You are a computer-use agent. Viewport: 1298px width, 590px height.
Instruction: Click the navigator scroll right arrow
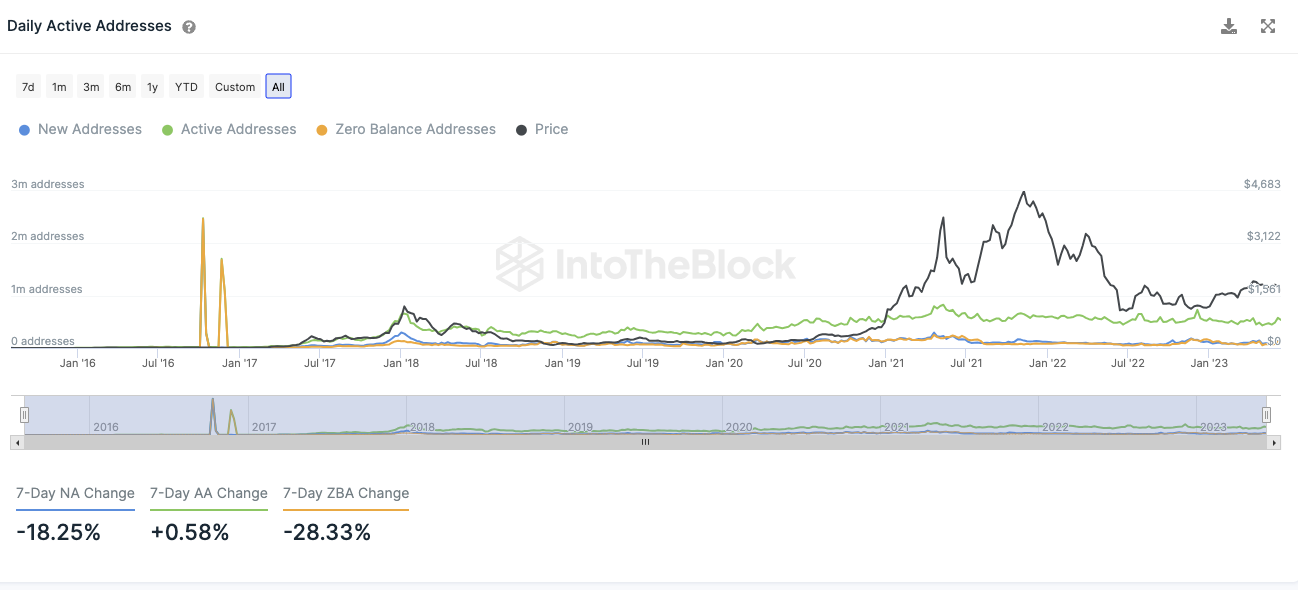pyautogui.click(x=1275, y=441)
